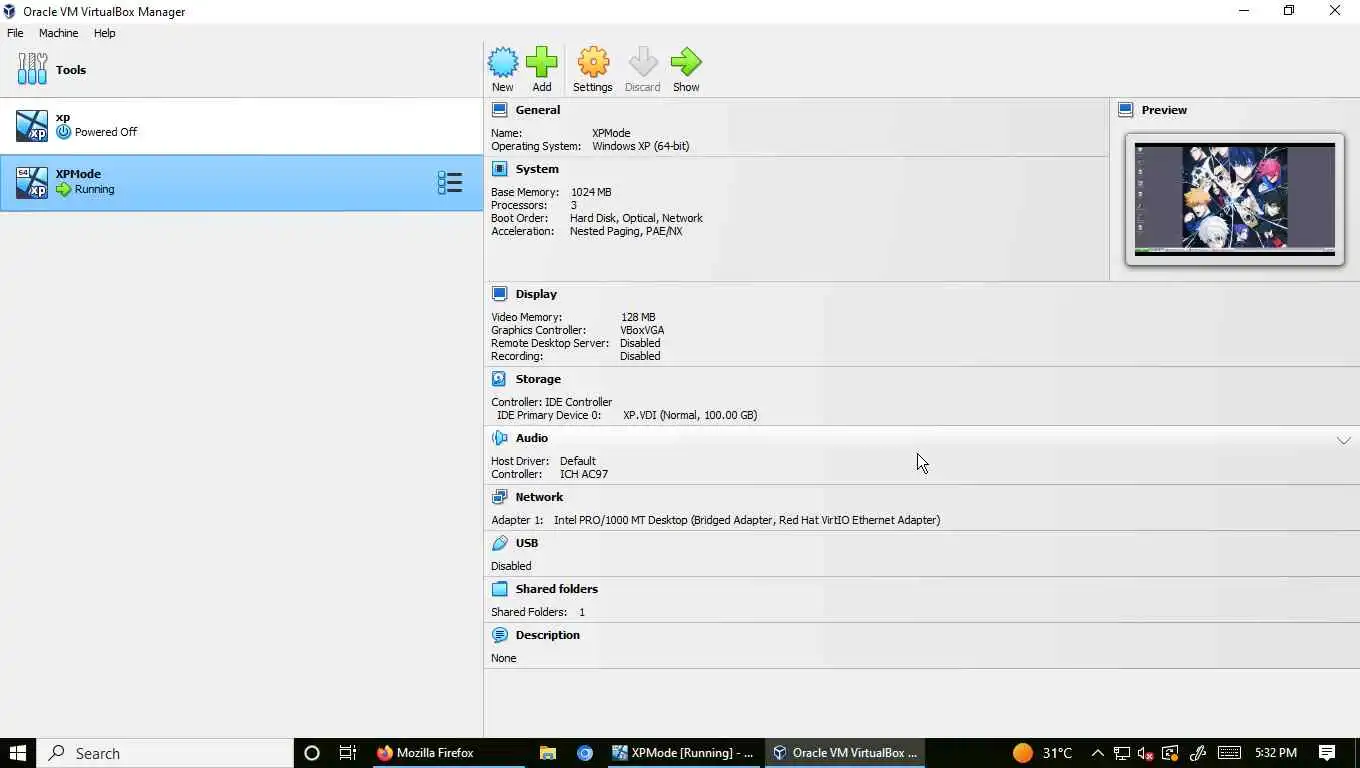The image size is (1360, 768).
Task: Click the taskbar Search box
Action: pos(165,753)
